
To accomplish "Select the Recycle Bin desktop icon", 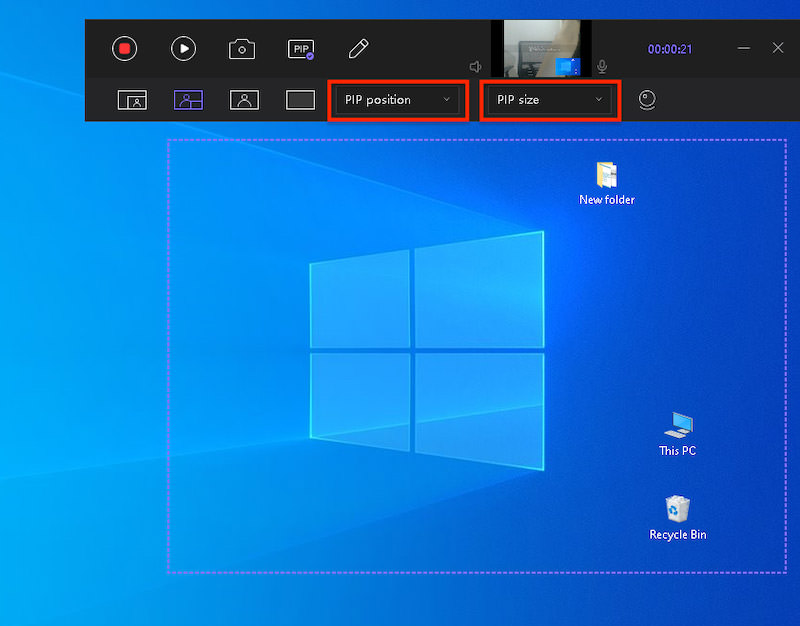I will 678,518.
